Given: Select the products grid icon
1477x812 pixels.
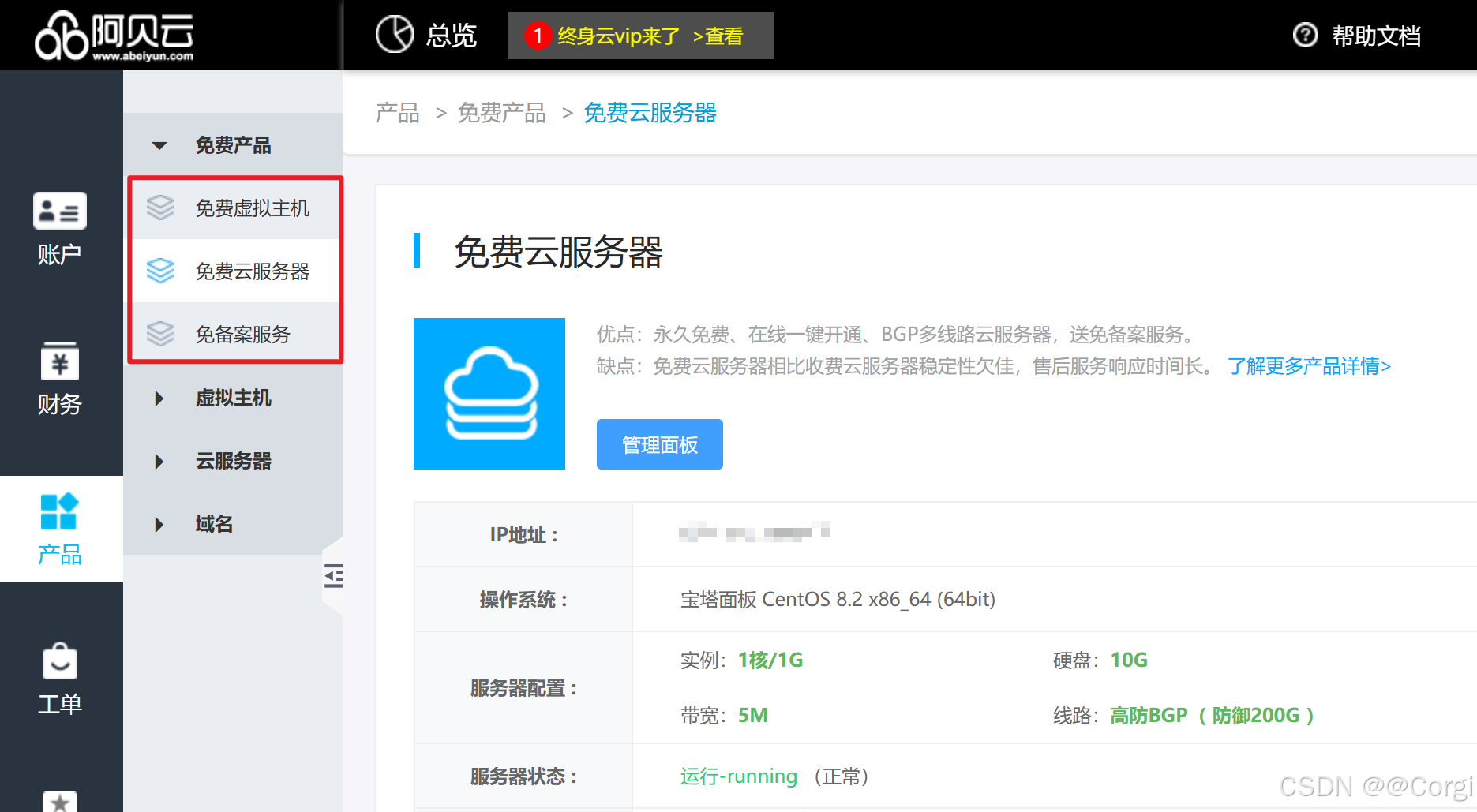Looking at the screenshot, I should (x=60, y=511).
